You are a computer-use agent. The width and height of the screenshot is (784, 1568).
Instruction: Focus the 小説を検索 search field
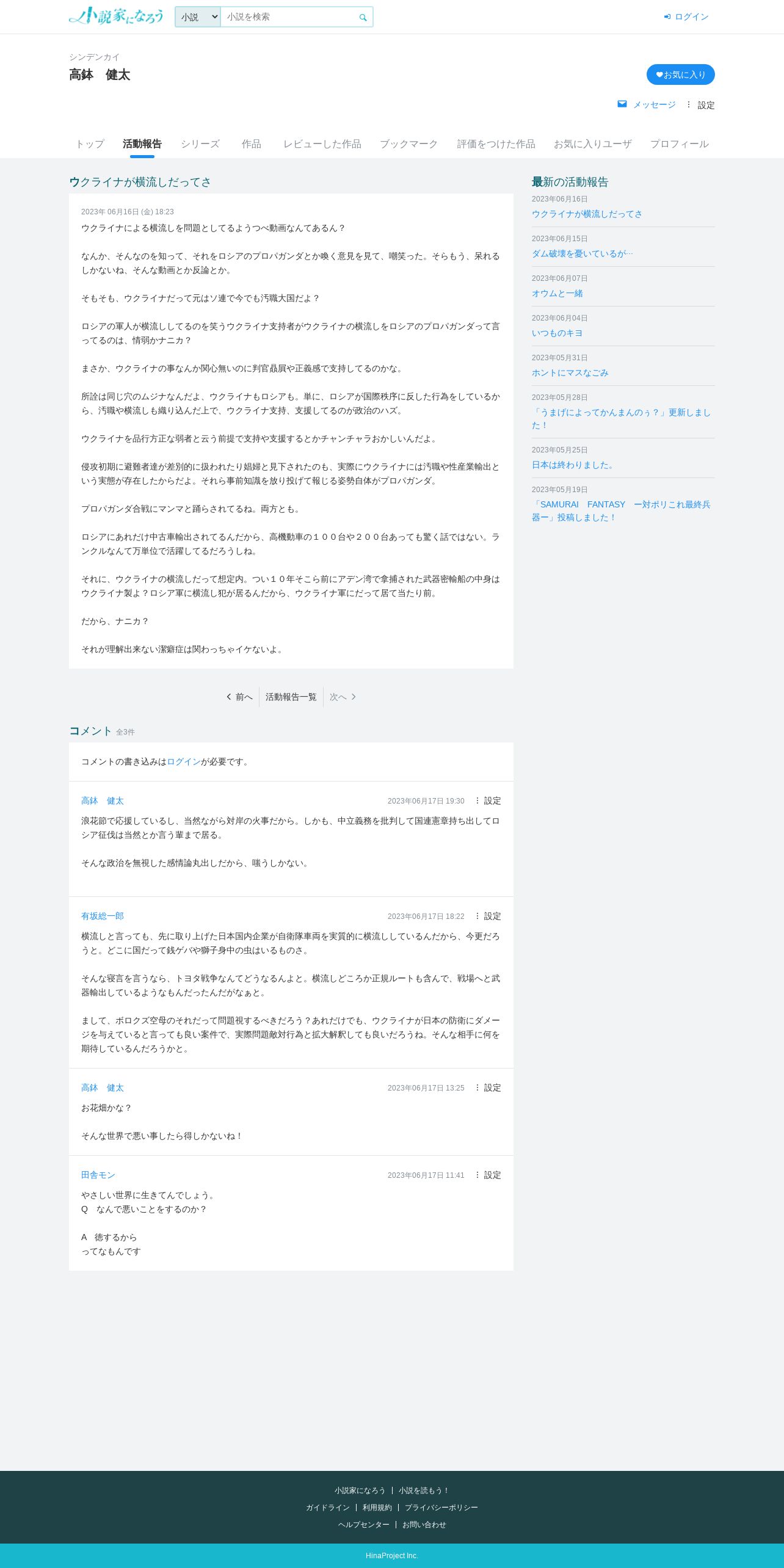coord(288,17)
